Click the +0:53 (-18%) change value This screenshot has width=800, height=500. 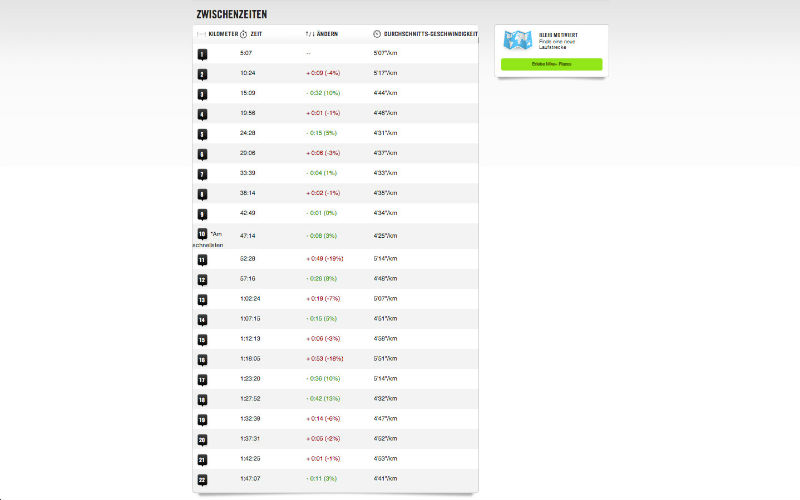[x=324, y=359]
